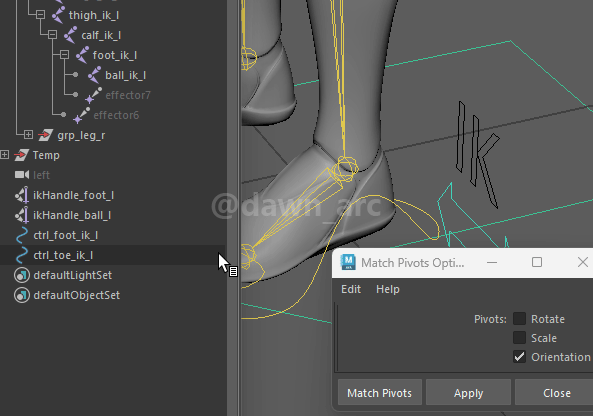The height and width of the screenshot is (416, 593).
Task: Expand the Temp group node
Action: (4, 155)
